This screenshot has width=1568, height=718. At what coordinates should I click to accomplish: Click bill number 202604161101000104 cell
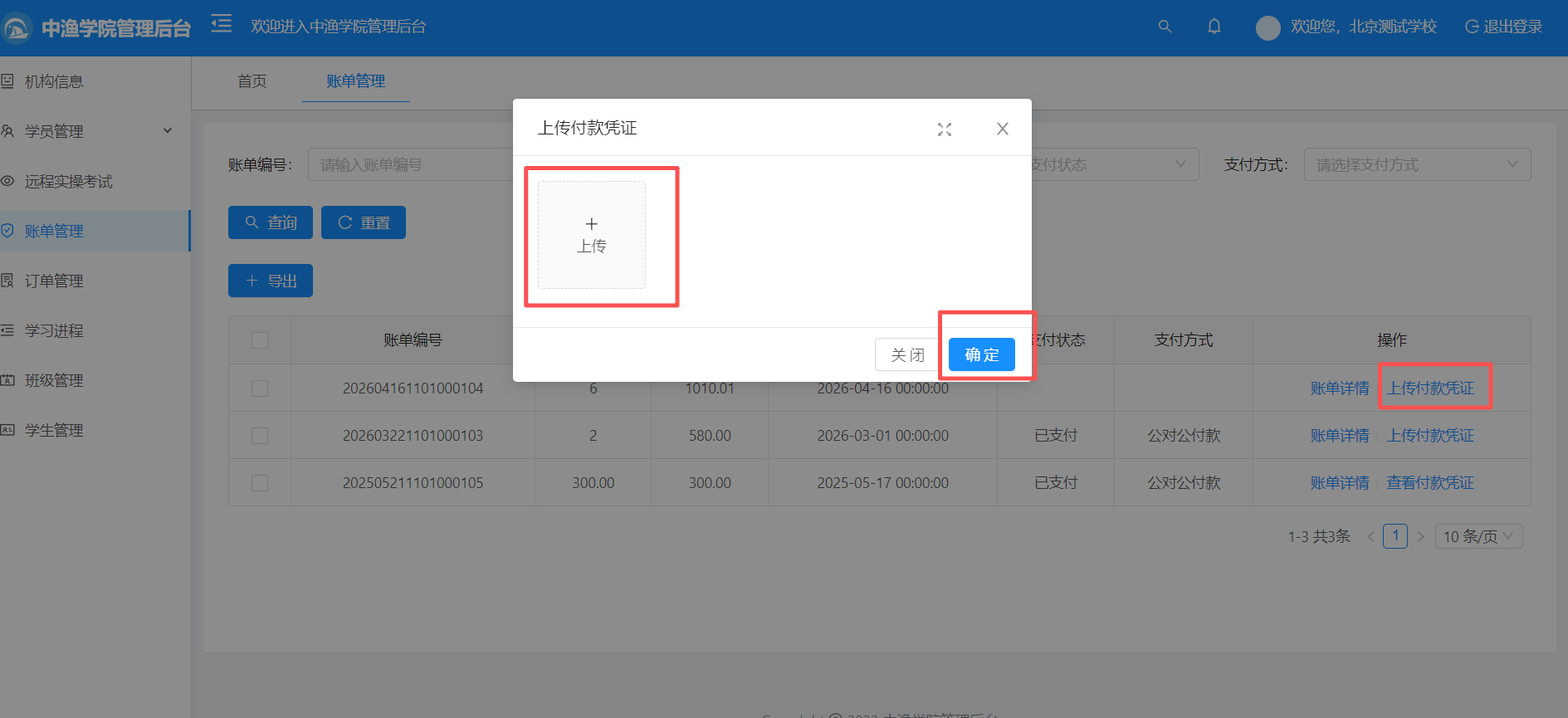coord(413,388)
